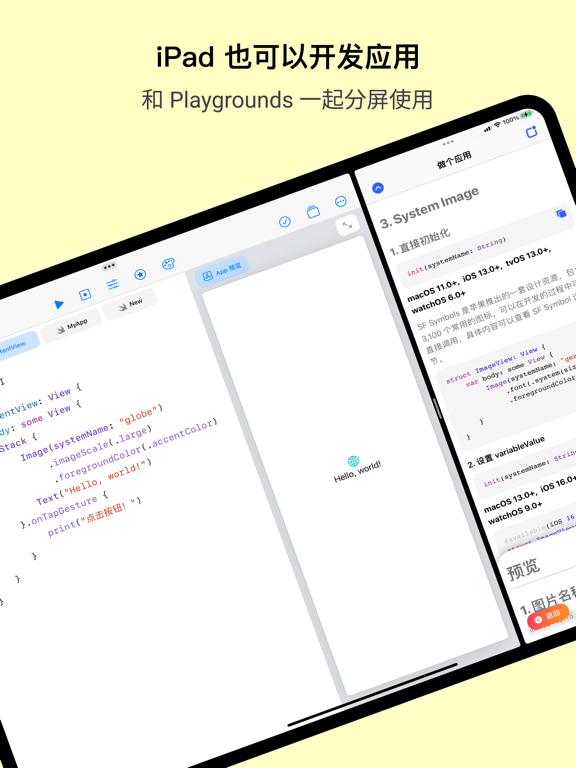This screenshot has height=768, width=576.
Task: Click the battery indicator in status bar
Action: [526, 115]
